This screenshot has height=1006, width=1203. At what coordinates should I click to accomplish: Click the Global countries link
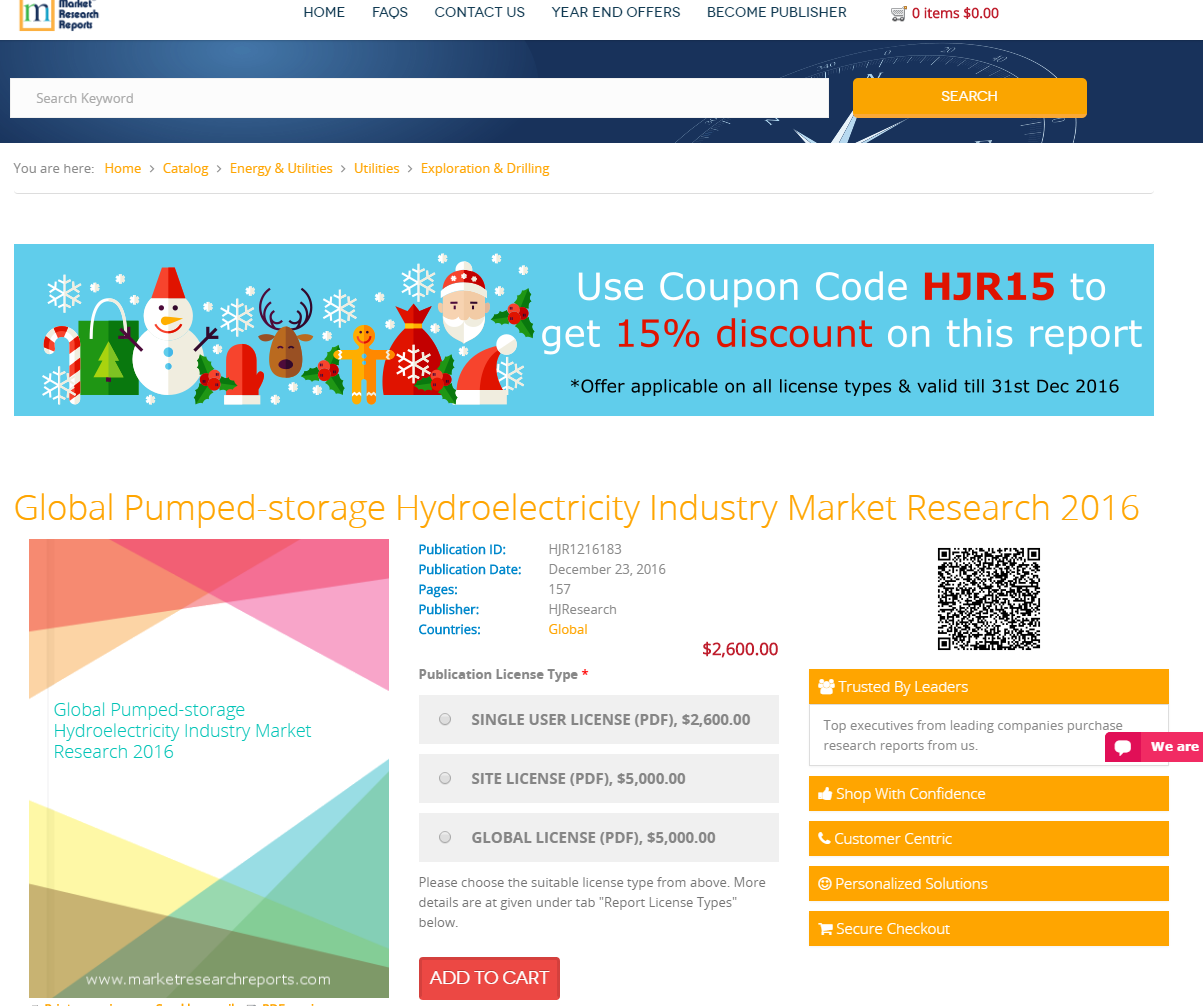pos(568,630)
